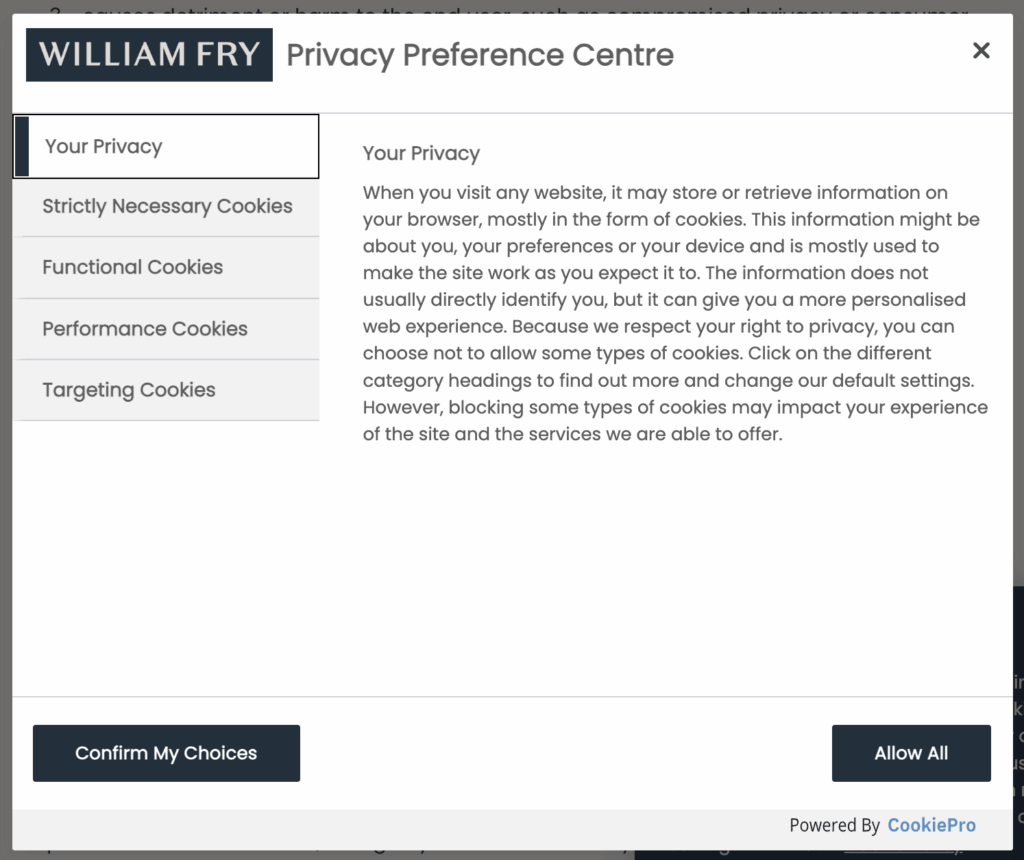Click the Strictly Necessary Cookies label text
This screenshot has height=860, width=1024.
coord(167,207)
